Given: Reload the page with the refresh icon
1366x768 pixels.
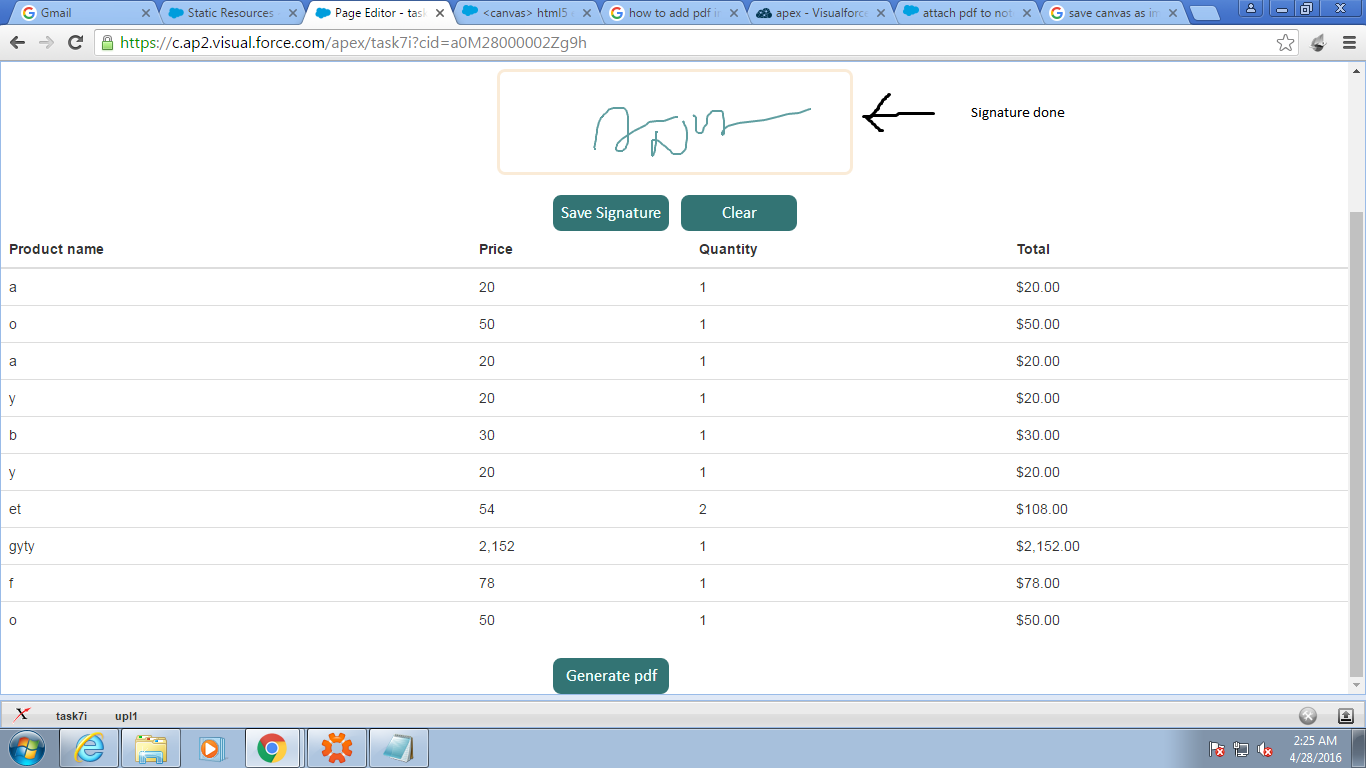Looking at the screenshot, I should point(75,43).
